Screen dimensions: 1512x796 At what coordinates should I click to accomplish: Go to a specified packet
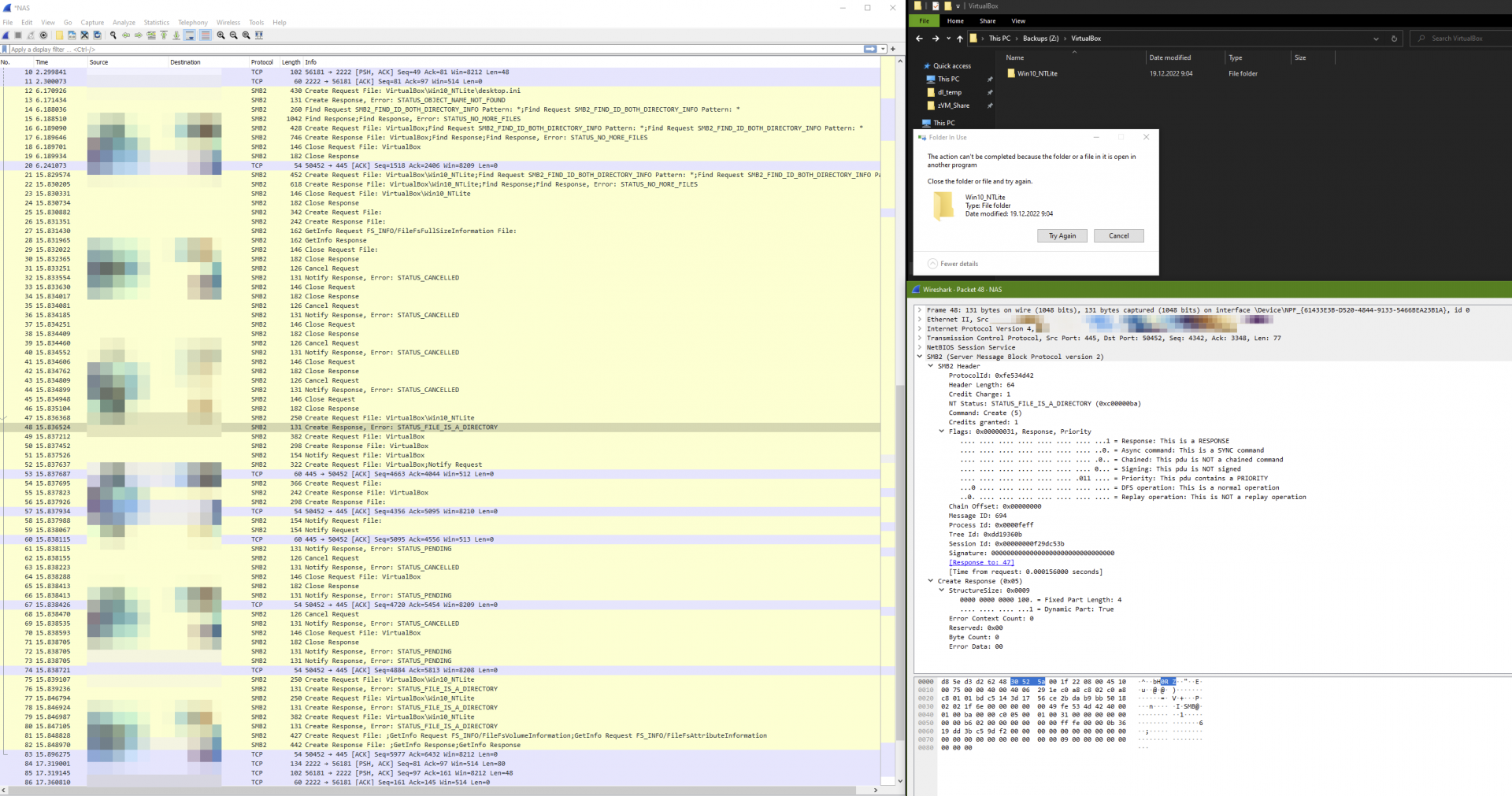click(x=151, y=35)
